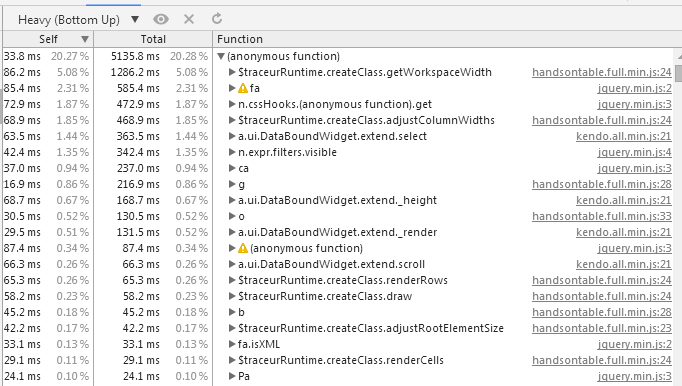Open handsontable.full.min.js:23 link for adjustRootElementSize

pos(602,329)
